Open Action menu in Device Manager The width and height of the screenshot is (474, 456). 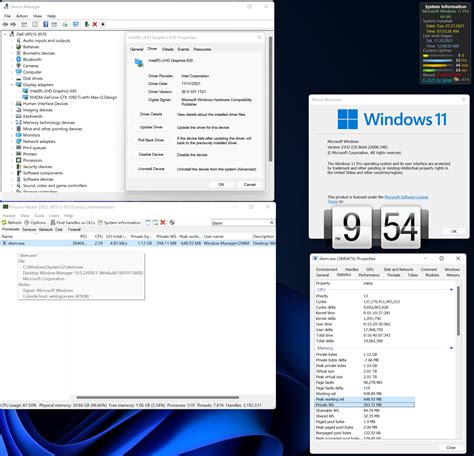(x=22, y=16)
